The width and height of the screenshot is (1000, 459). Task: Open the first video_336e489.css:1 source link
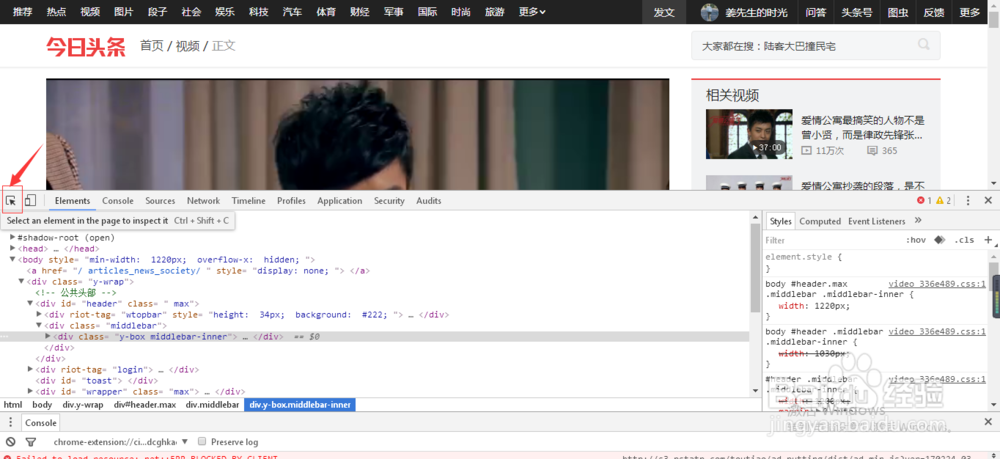(x=937, y=284)
